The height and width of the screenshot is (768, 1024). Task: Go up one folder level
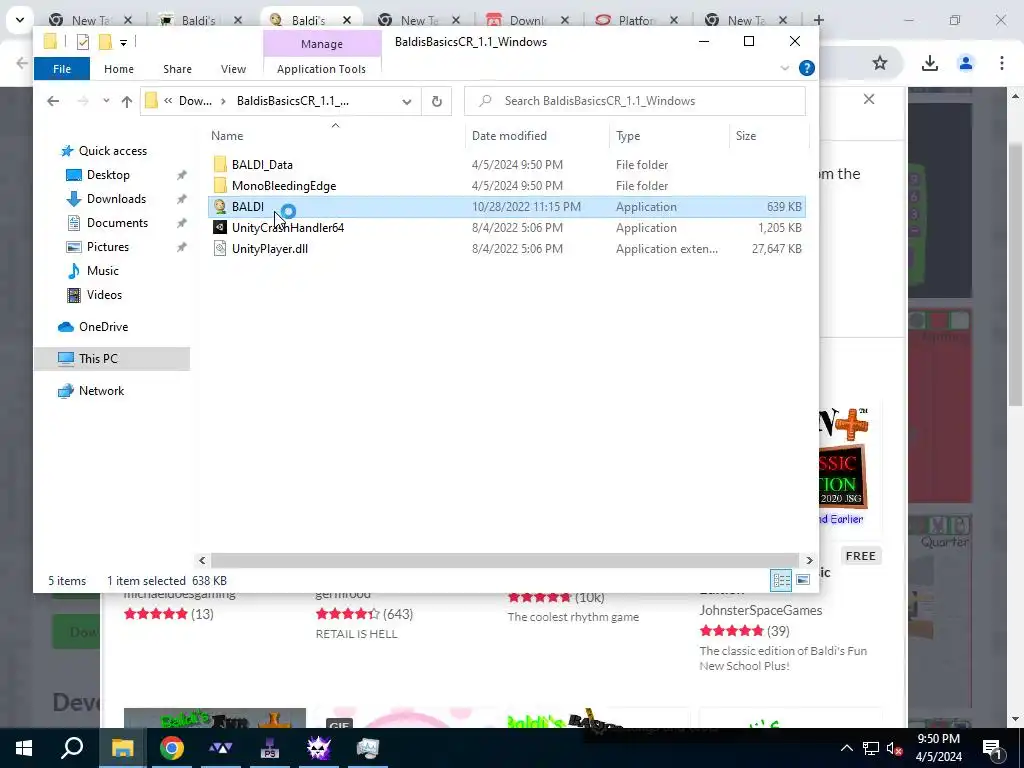point(127,101)
